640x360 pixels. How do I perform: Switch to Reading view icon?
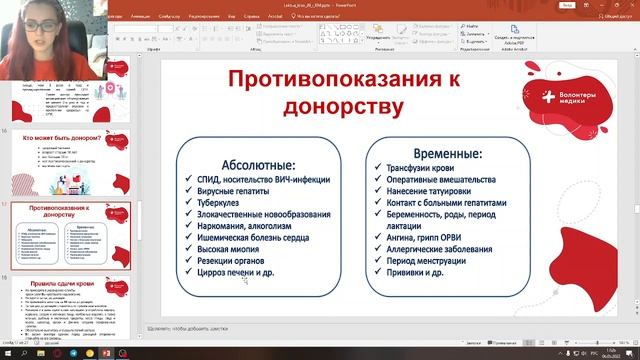pos(554,343)
